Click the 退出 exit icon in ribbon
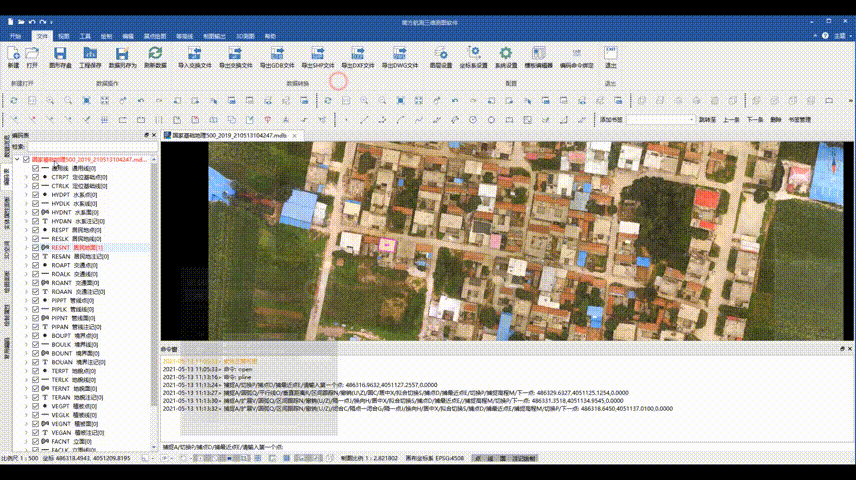856x480 pixels. coord(610,54)
